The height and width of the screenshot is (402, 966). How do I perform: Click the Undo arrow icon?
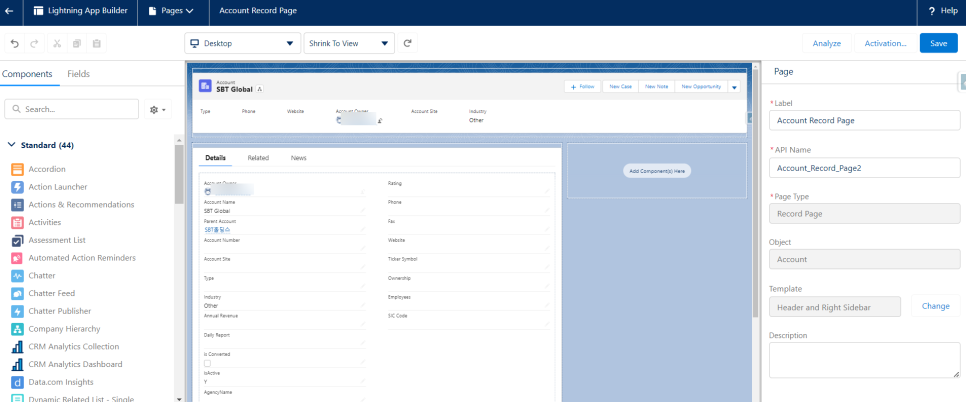tap(15, 44)
